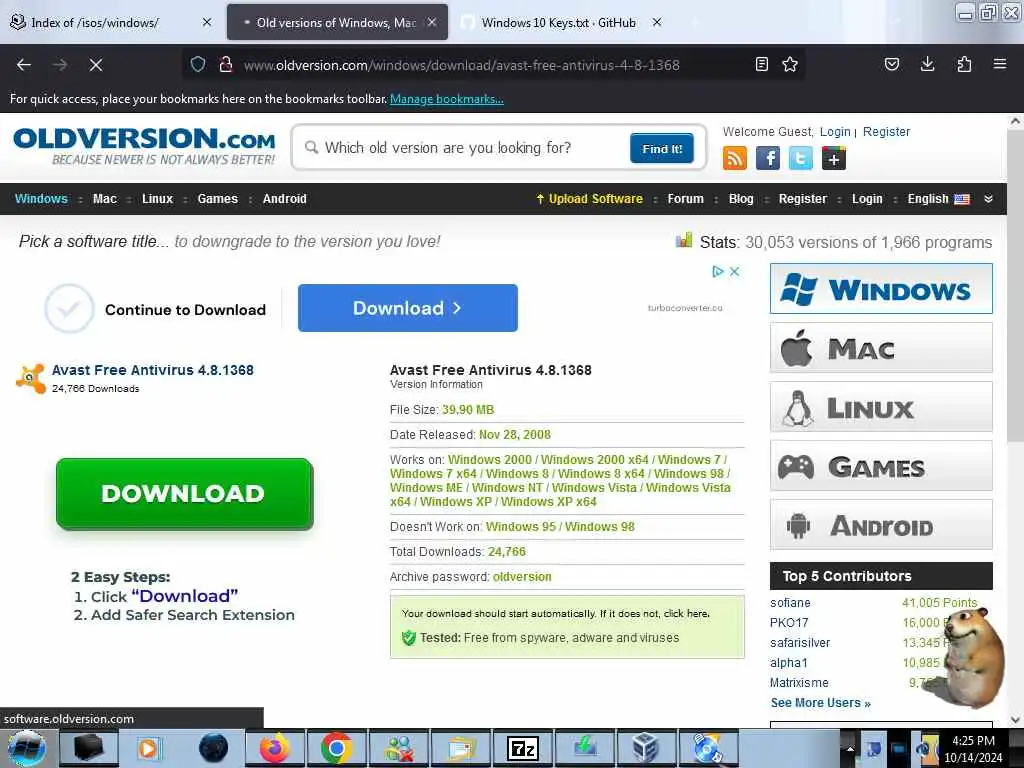Click the taskbar clock showing 4:25 PM
This screenshot has height=768, width=1024.
coord(973,749)
